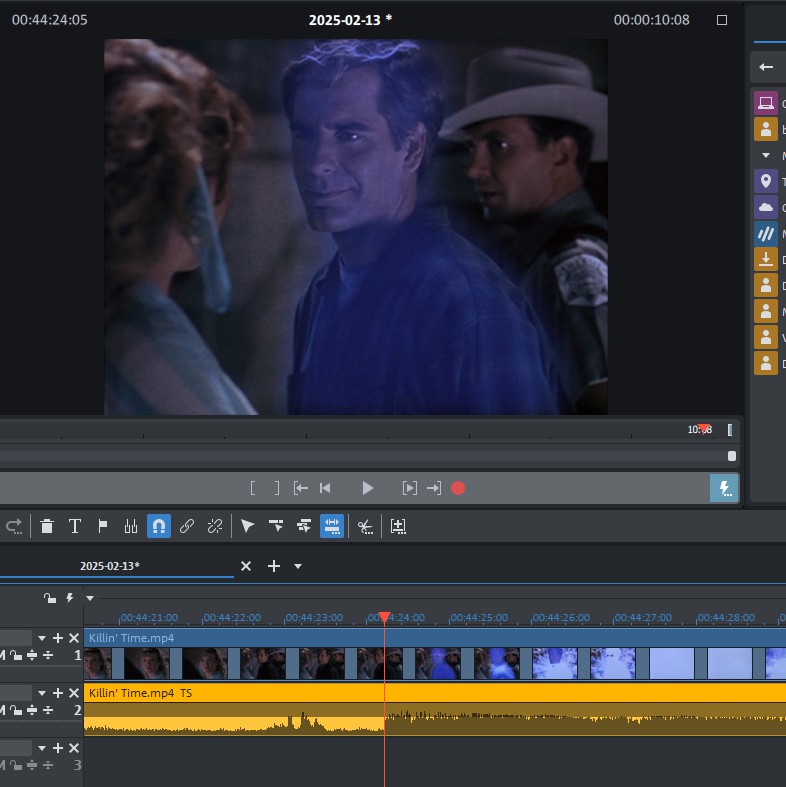
Task: Click the Ungroup broken chain icon
Action: click(x=215, y=526)
